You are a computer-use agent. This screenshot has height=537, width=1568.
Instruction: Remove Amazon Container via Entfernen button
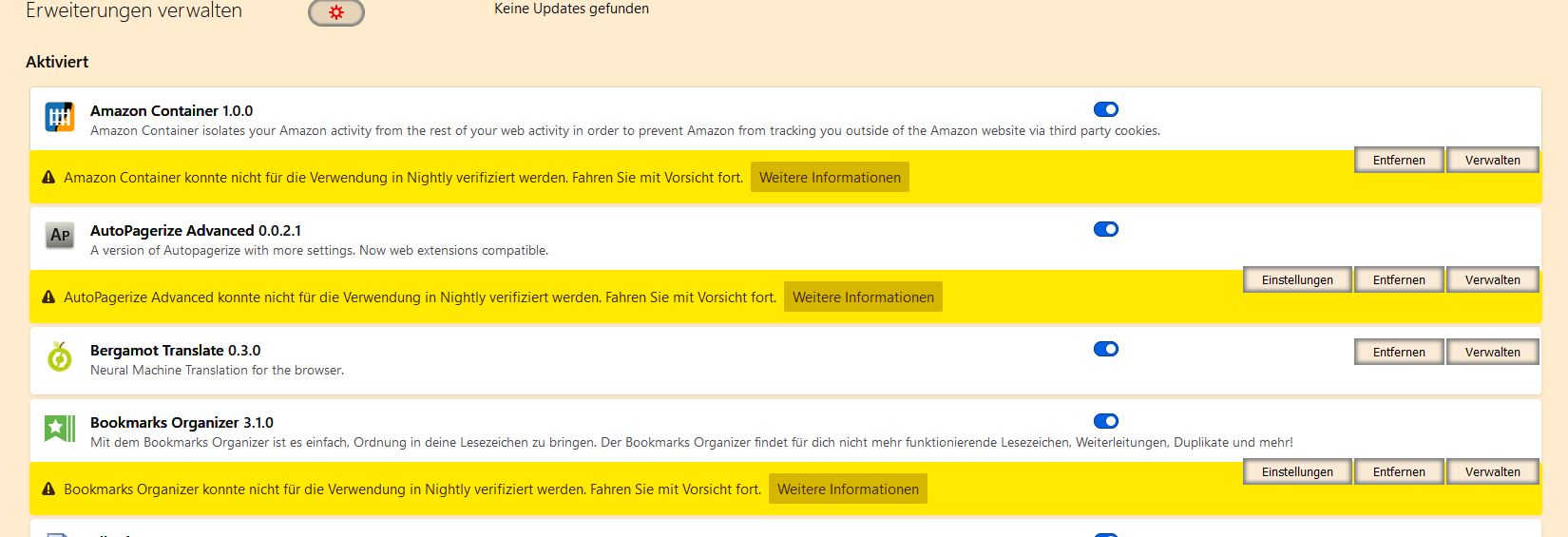[x=1399, y=161]
